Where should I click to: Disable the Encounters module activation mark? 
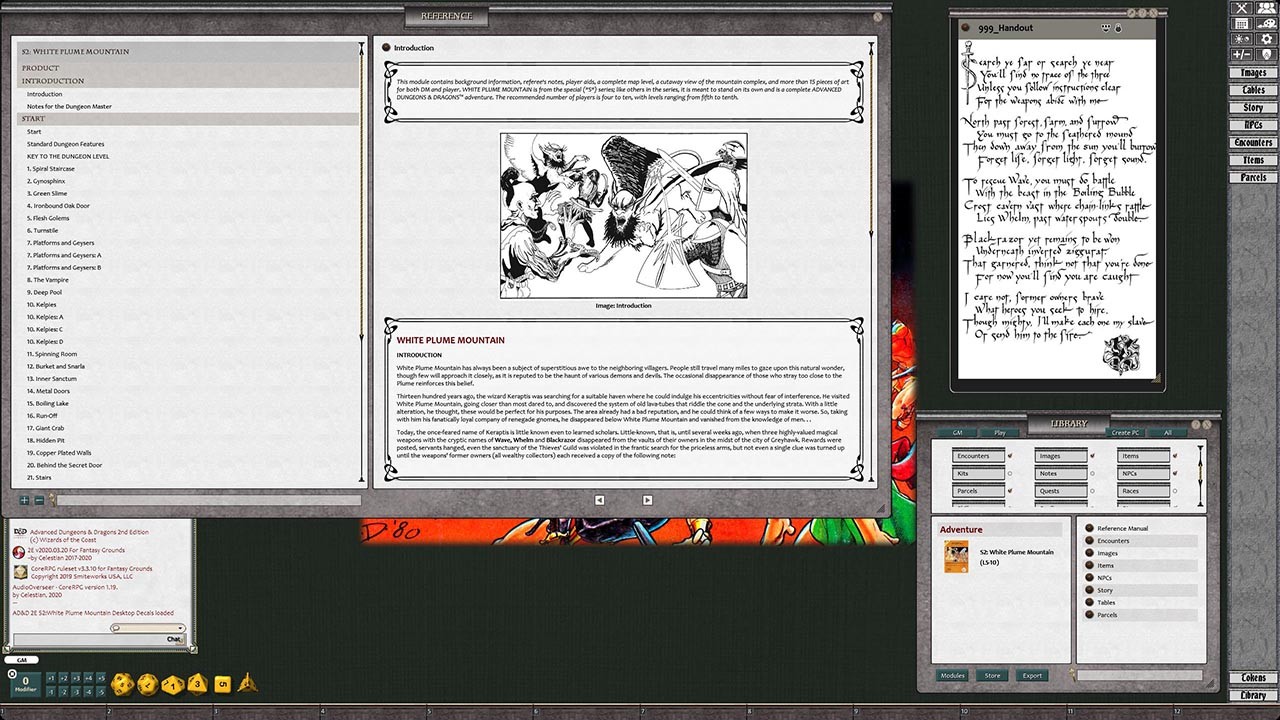pyautogui.click(x=1010, y=456)
